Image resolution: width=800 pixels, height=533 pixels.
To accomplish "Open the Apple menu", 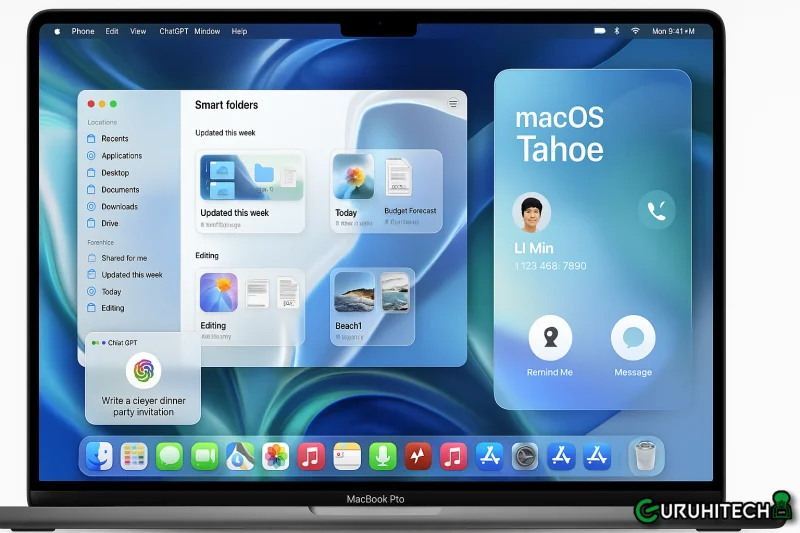I will tap(57, 32).
